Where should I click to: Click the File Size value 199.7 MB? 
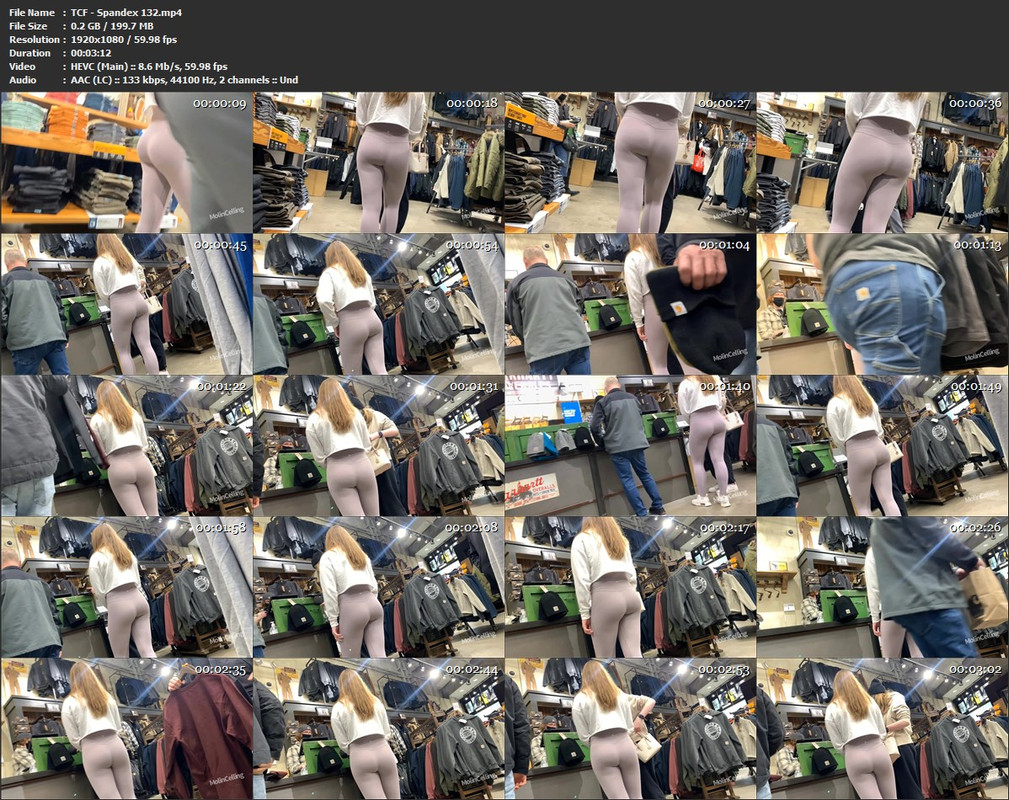112,26
